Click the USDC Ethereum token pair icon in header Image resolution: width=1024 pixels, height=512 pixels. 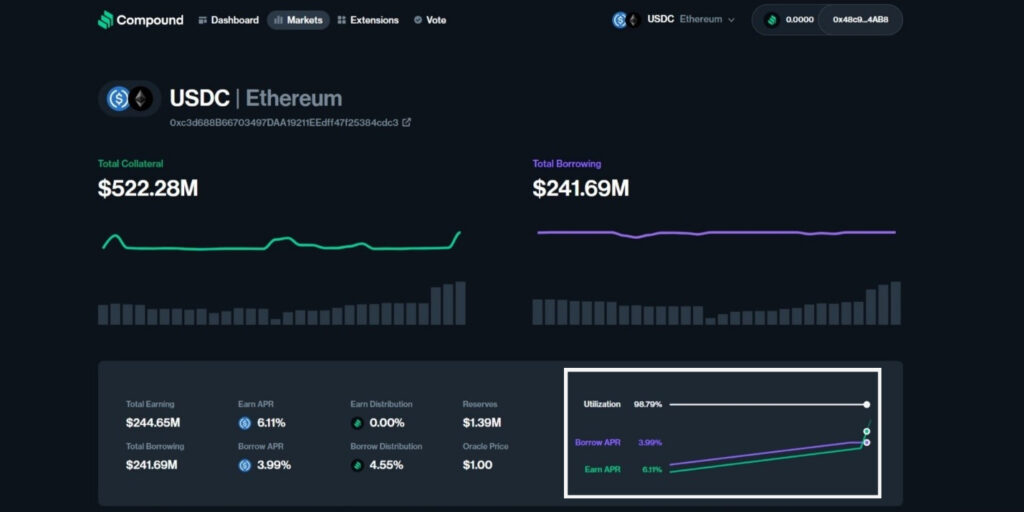point(129,99)
